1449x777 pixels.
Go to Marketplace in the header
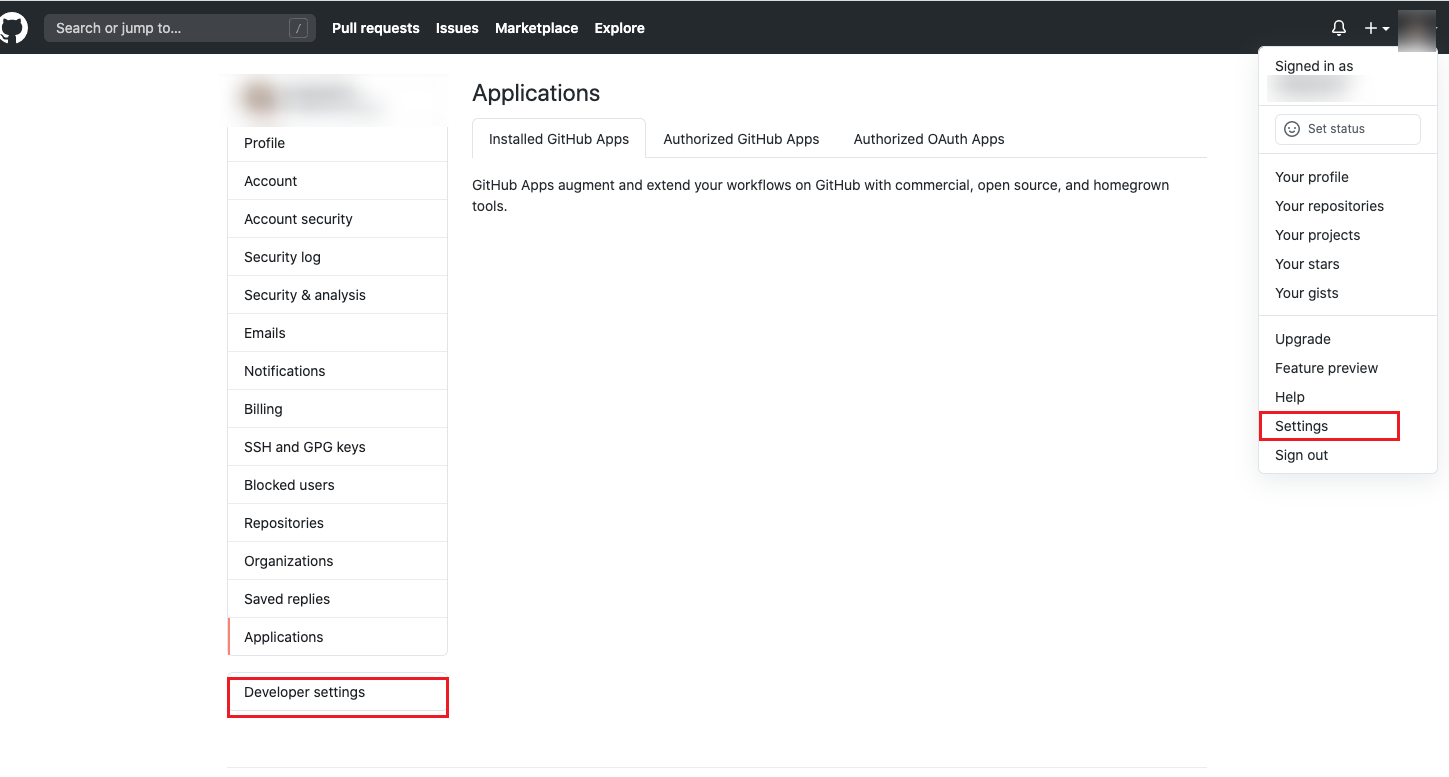point(536,28)
